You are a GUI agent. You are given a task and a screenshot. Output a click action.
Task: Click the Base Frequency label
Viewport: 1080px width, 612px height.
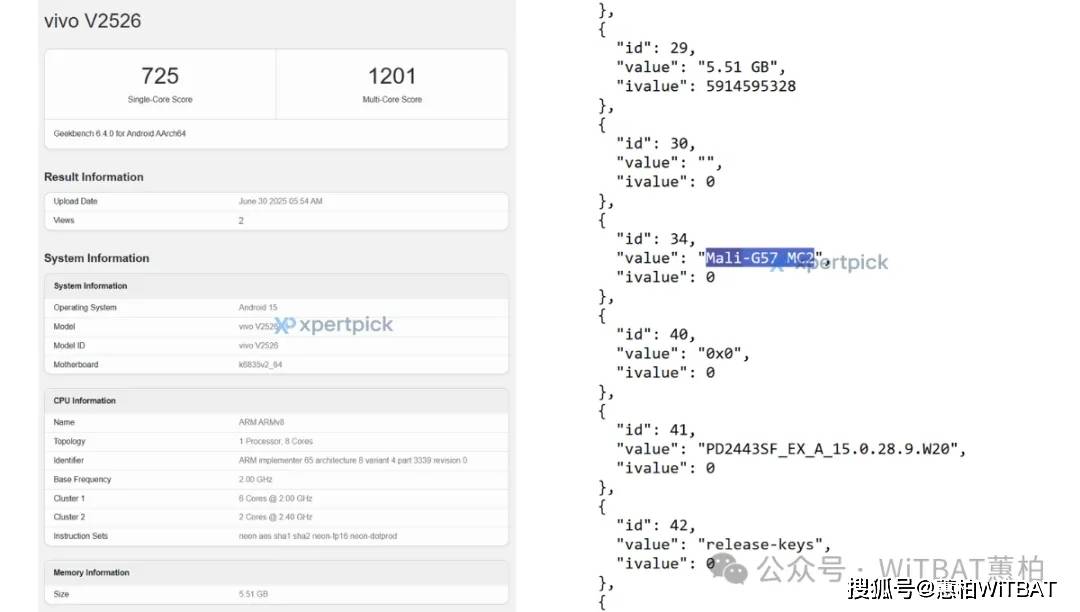point(82,480)
